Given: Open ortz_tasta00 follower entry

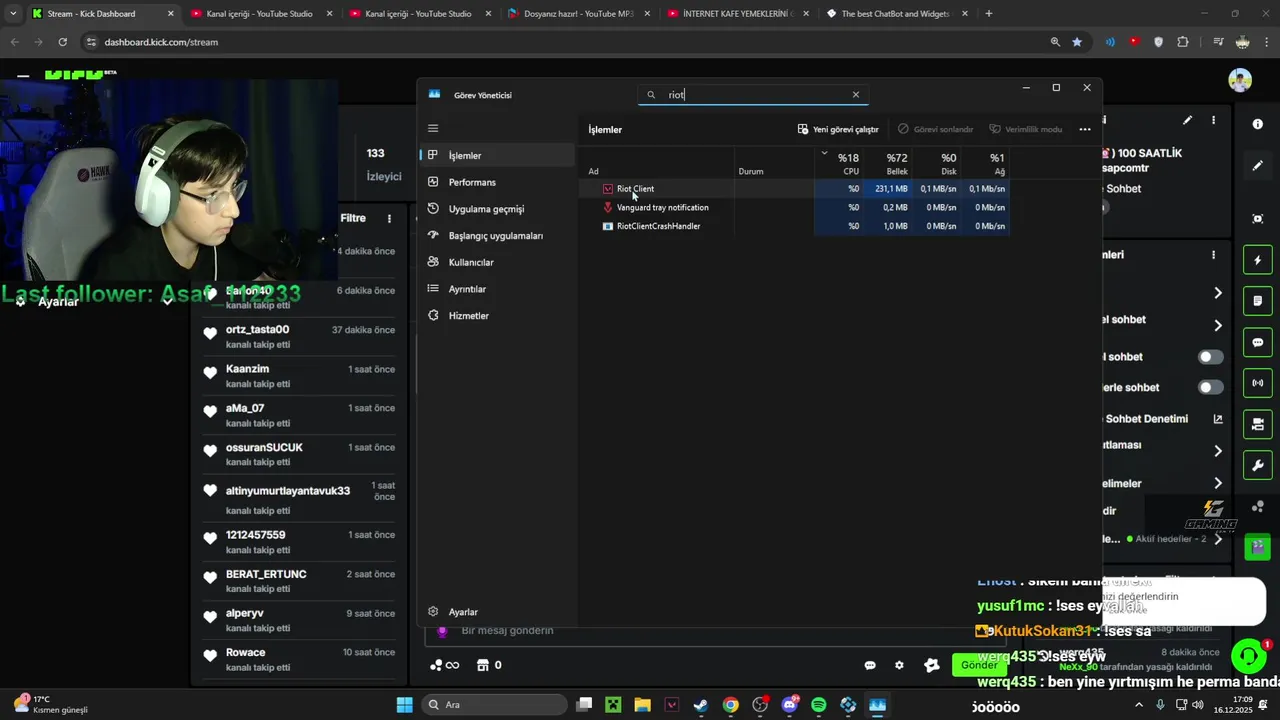Looking at the screenshot, I should (298, 337).
